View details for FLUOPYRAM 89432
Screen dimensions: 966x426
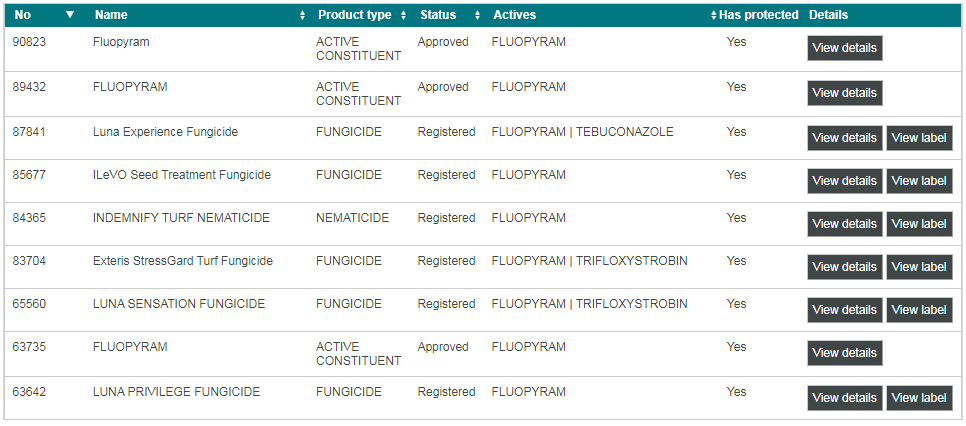tap(844, 93)
